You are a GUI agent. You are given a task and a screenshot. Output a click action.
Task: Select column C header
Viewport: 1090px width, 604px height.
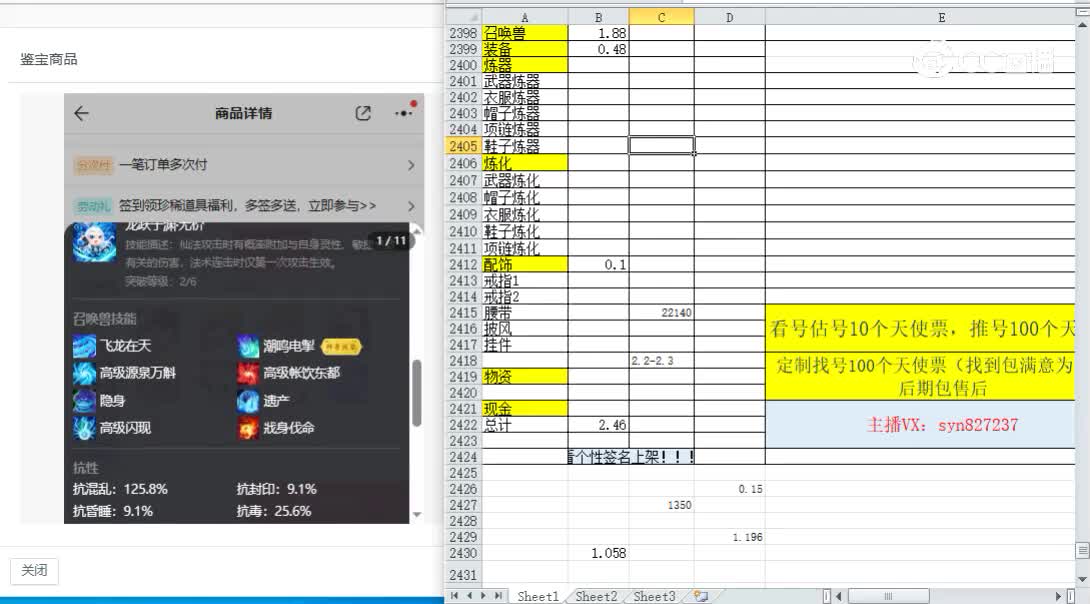661,17
